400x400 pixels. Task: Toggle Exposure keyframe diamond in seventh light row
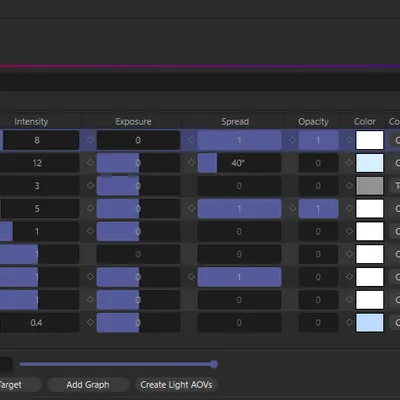point(90,277)
